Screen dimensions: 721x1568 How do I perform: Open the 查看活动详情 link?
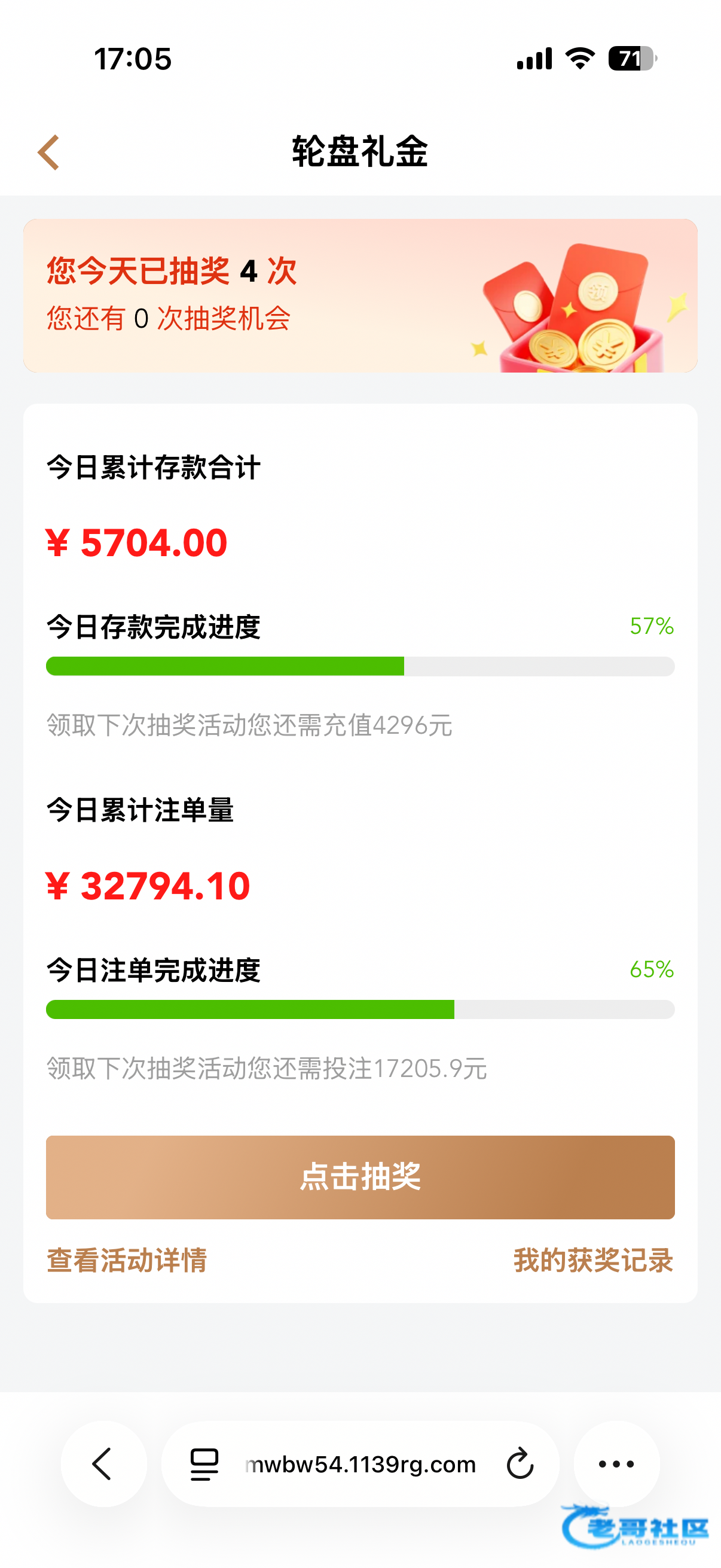(x=127, y=1260)
